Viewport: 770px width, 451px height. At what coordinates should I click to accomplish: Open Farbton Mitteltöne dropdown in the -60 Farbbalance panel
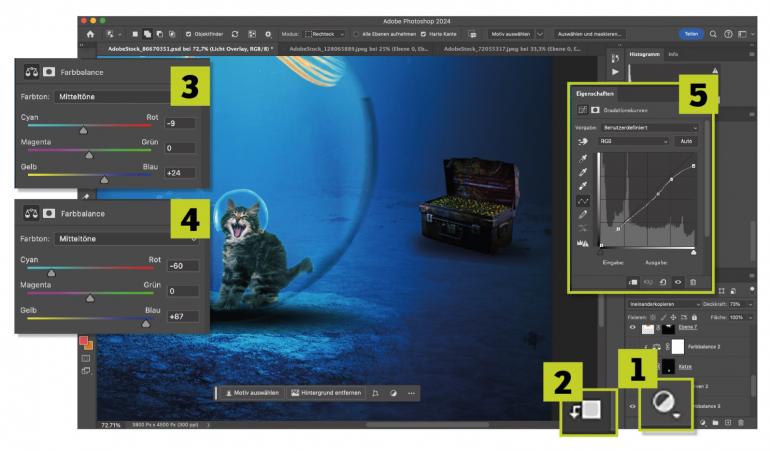[x=126, y=239]
